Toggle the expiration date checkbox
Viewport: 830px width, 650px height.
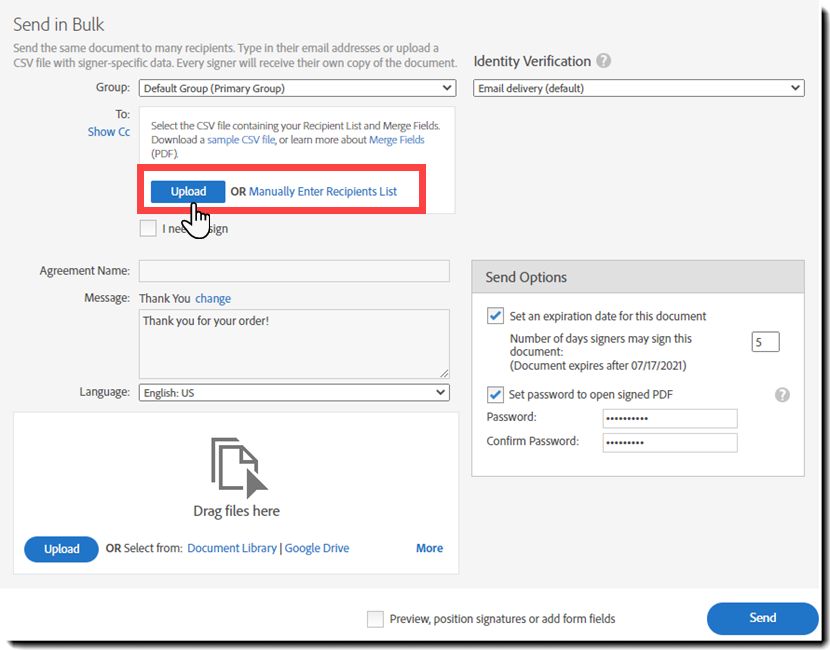(x=495, y=316)
